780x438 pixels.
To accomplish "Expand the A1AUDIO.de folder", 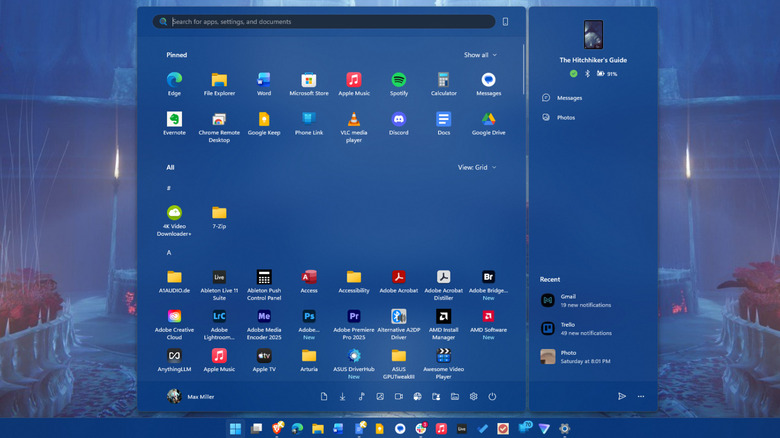I will [174, 281].
